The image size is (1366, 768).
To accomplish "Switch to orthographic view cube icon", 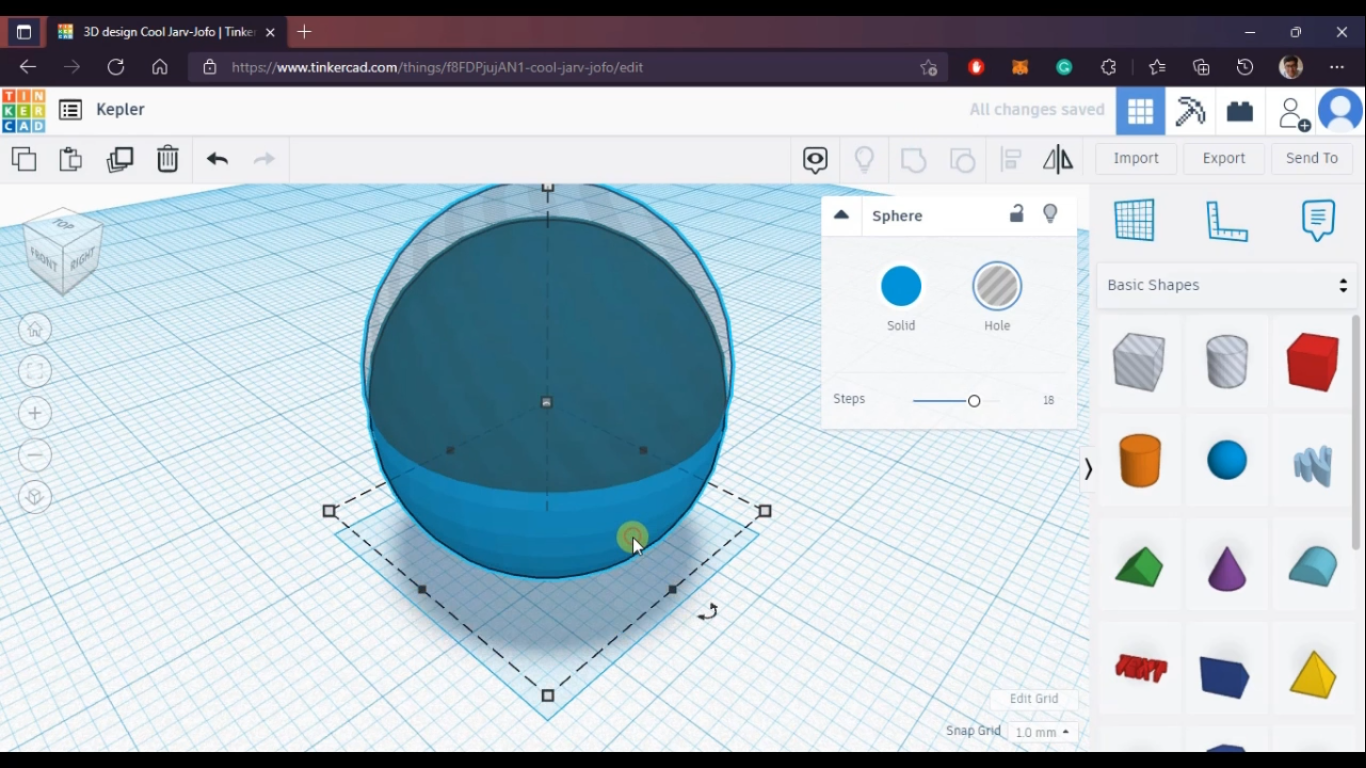I will click(x=35, y=497).
